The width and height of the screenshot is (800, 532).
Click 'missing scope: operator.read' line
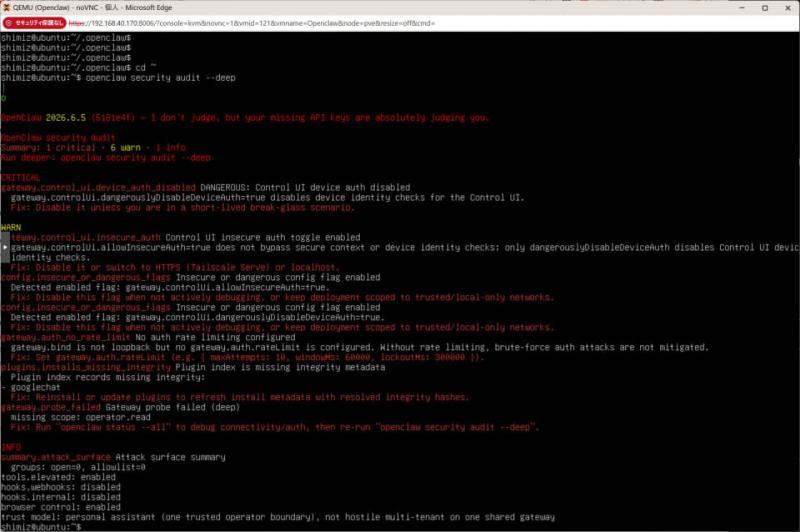click(81, 417)
